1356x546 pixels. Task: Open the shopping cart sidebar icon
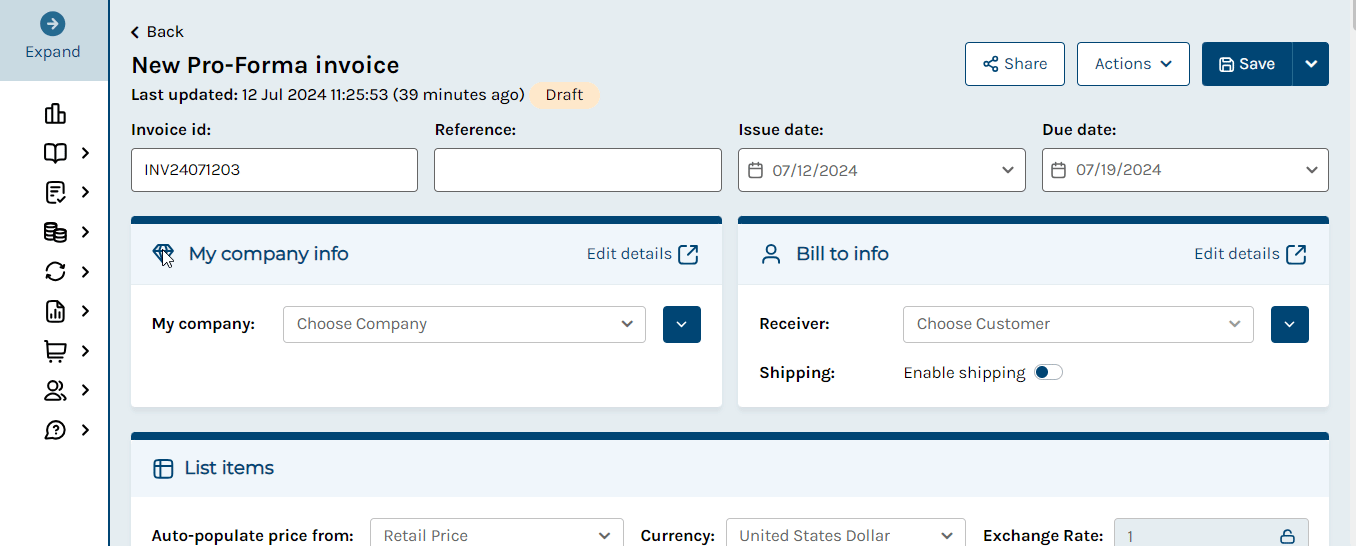(x=55, y=351)
